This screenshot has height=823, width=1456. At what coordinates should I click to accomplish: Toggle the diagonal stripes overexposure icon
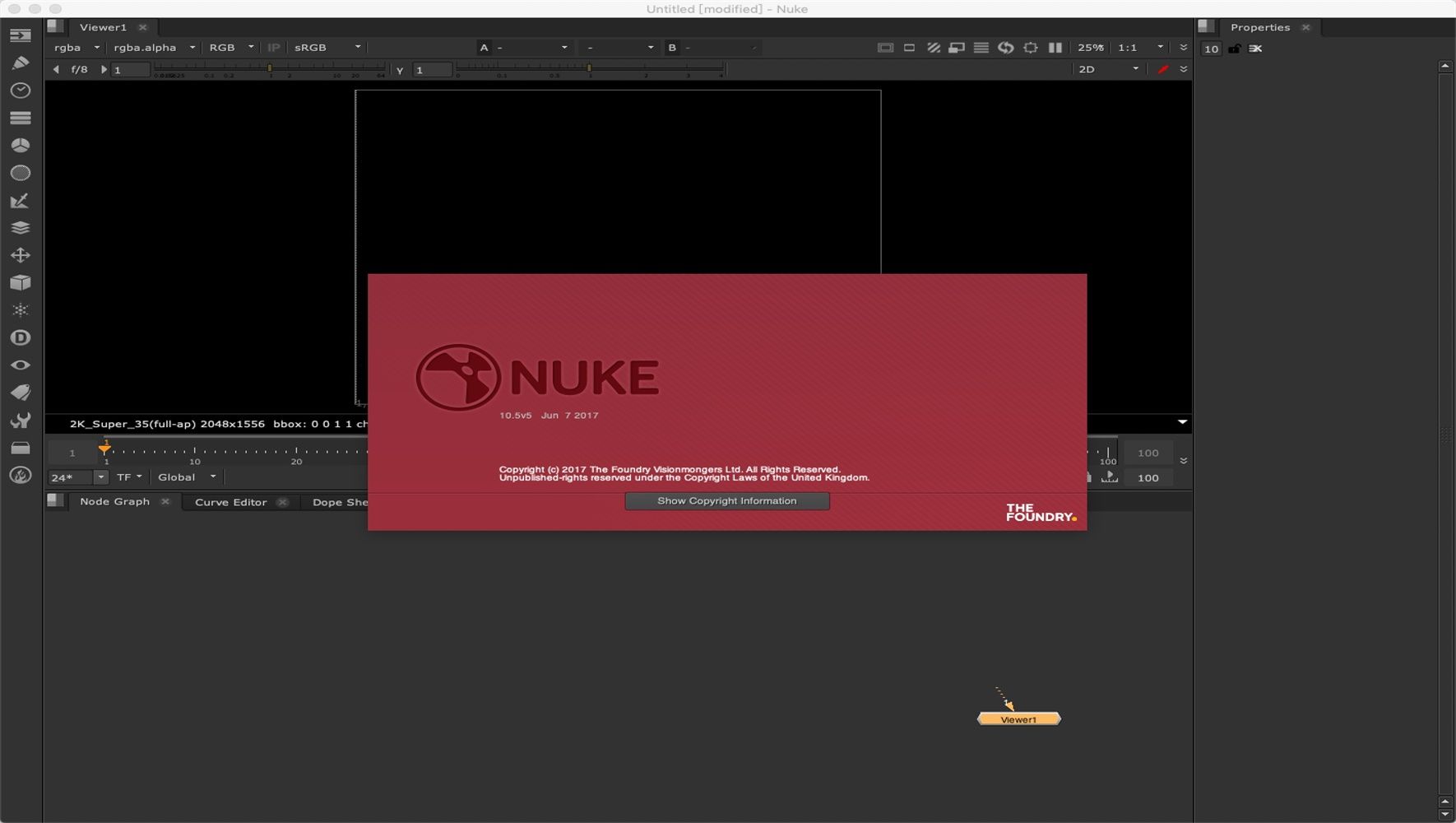(x=934, y=48)
